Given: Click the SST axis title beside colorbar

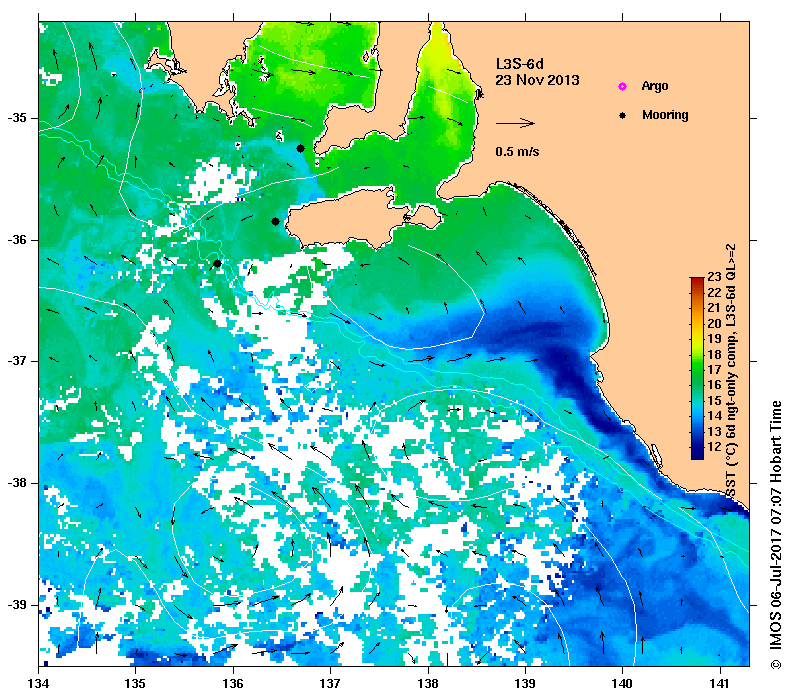Looking at the screenshot, I should pos(731,371).
